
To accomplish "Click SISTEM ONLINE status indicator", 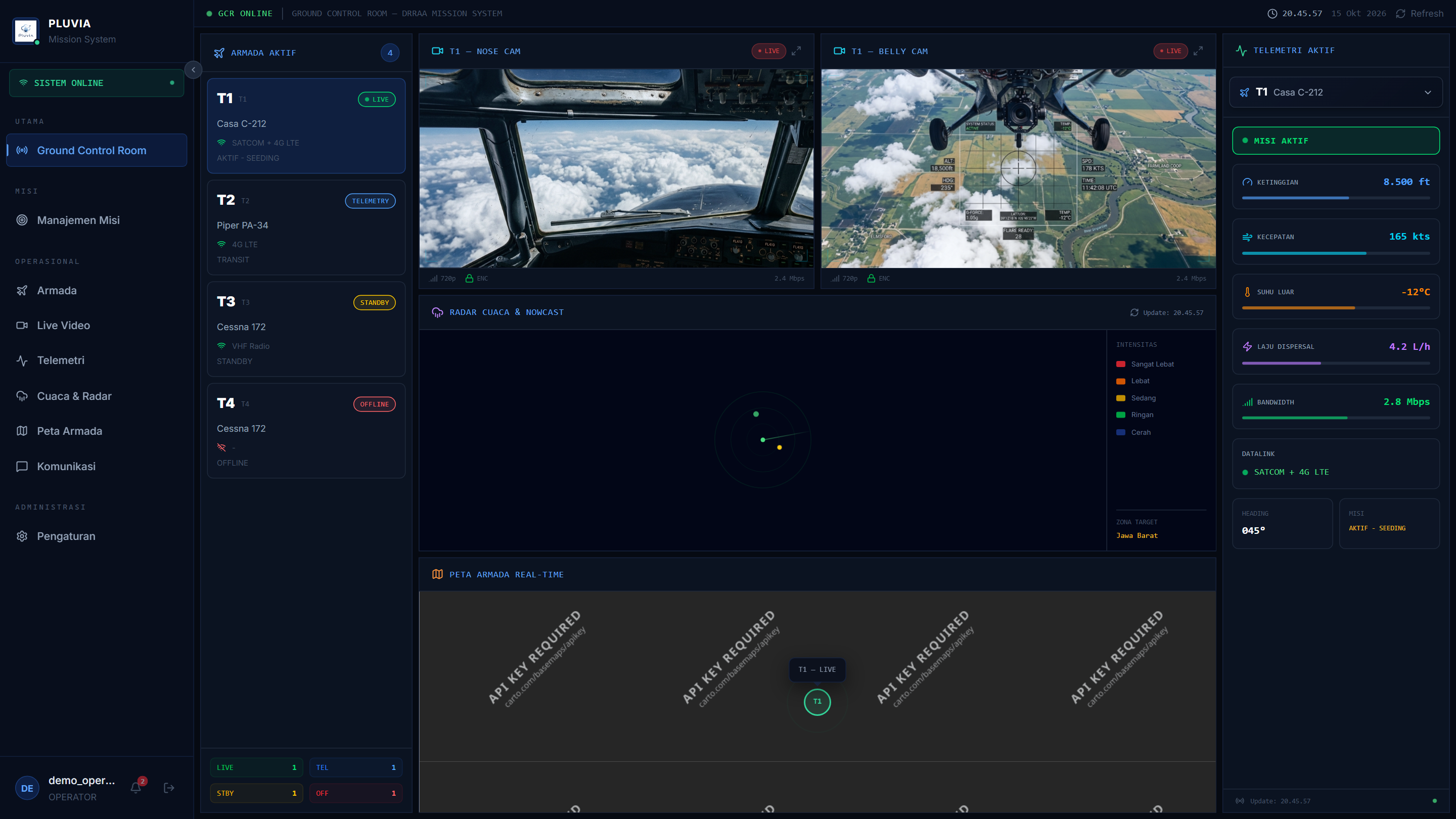I will (97, 82).
